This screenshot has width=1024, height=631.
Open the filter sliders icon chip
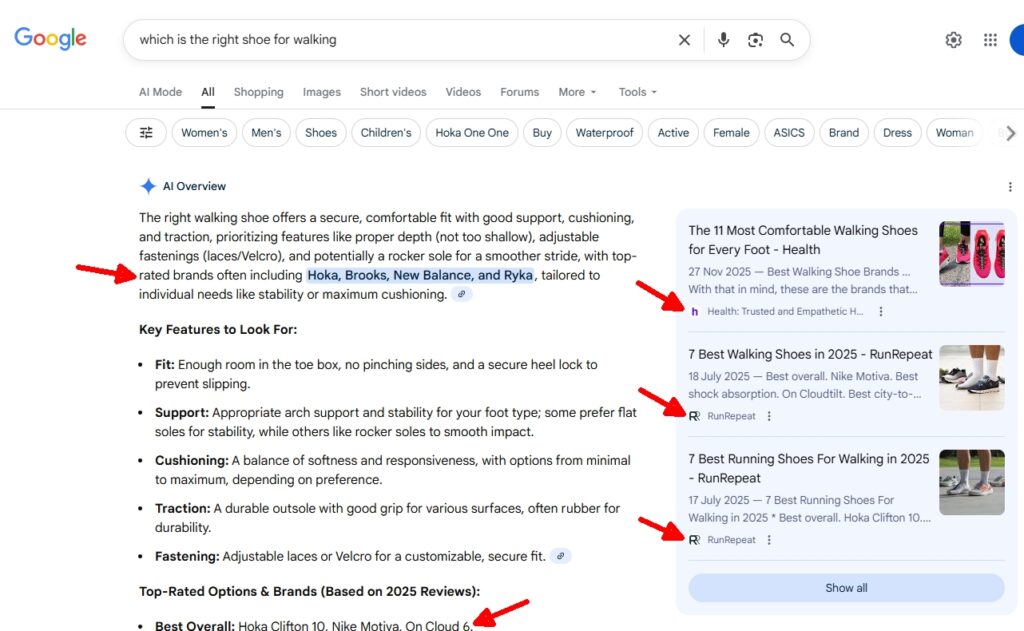tap(146, 133)
